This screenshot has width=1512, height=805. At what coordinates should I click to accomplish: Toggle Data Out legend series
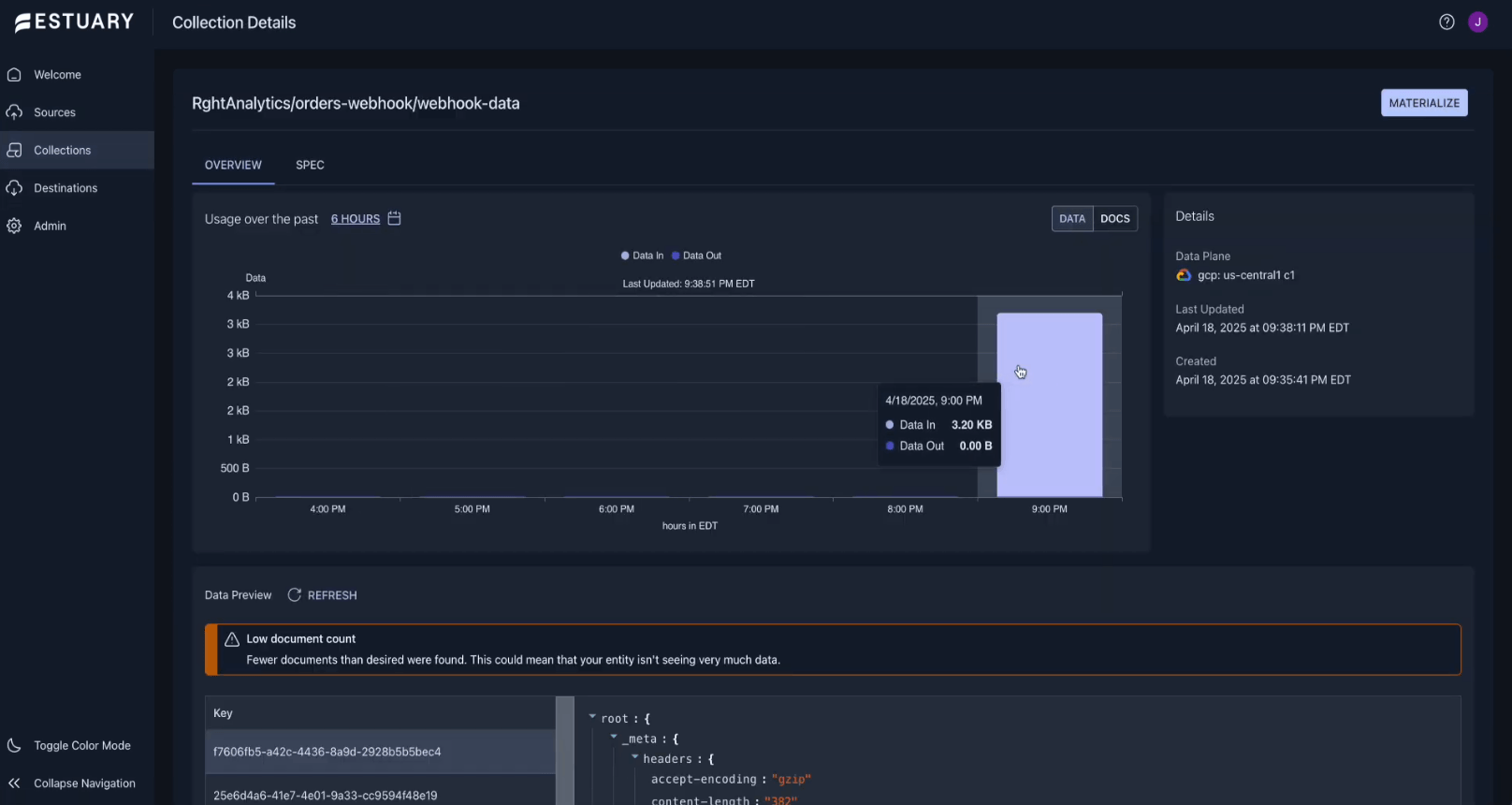pyautogui.click(x=697, y=256)
